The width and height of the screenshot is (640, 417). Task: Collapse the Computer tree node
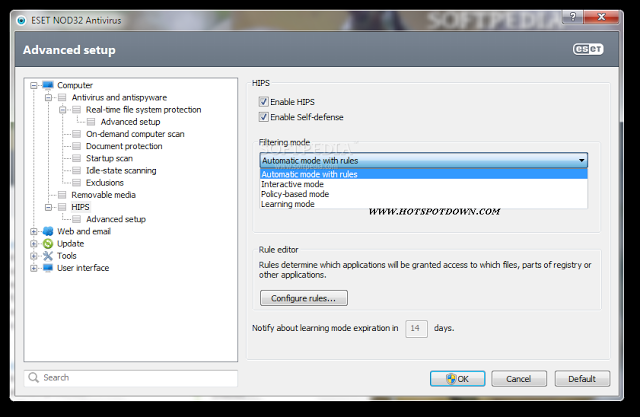[x=34, y=85]
